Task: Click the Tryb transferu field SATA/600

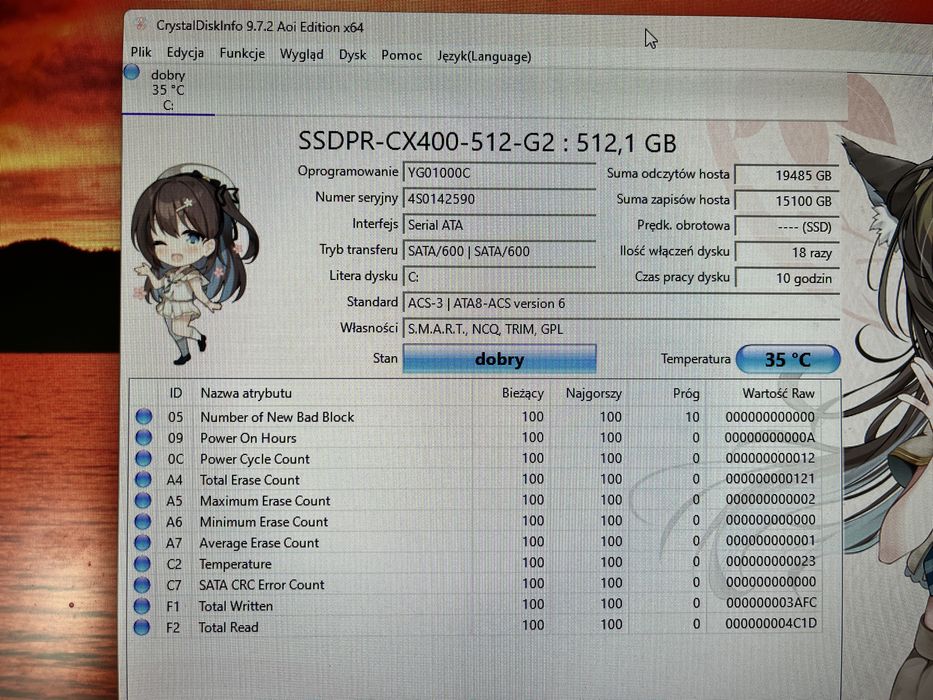Action: point(499,251)
